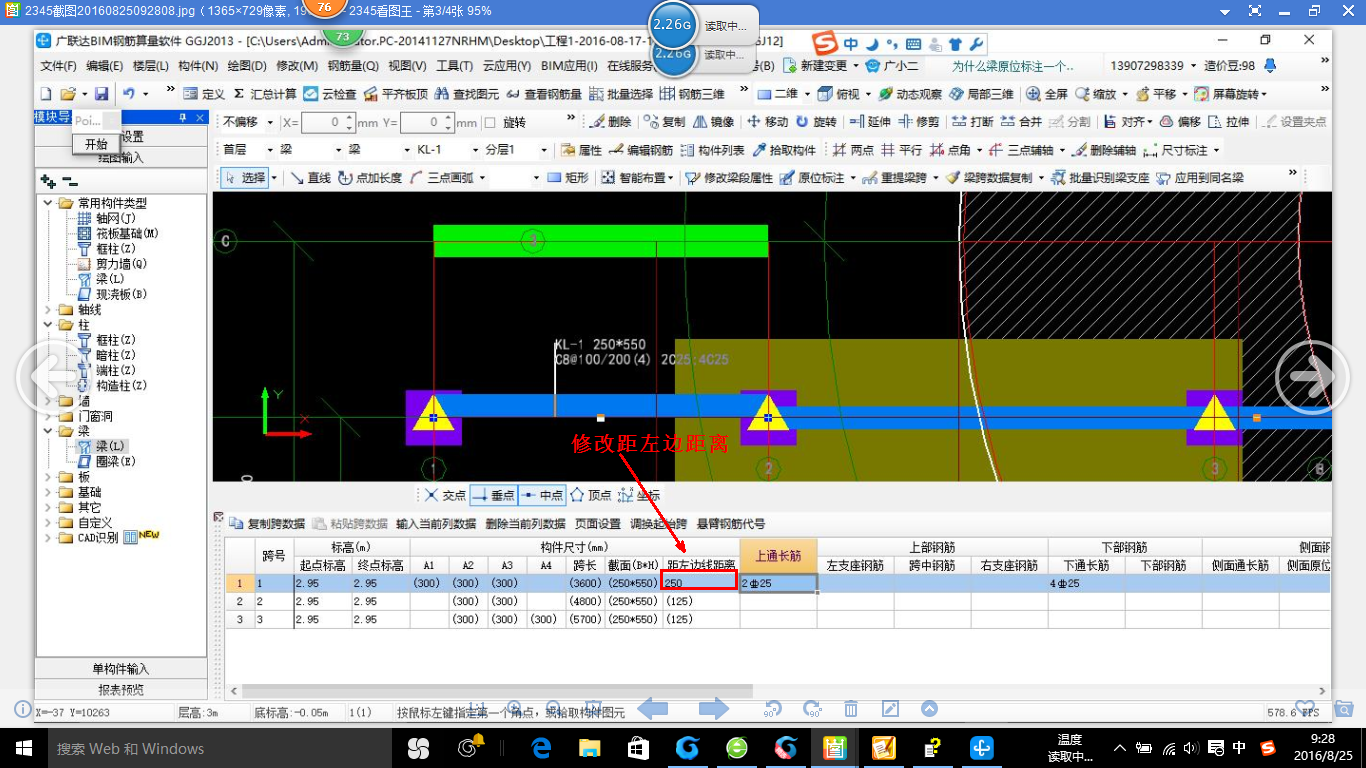Select the 镜像 mirror tool
Screen dimensions: 1366x768
(713, 122)
